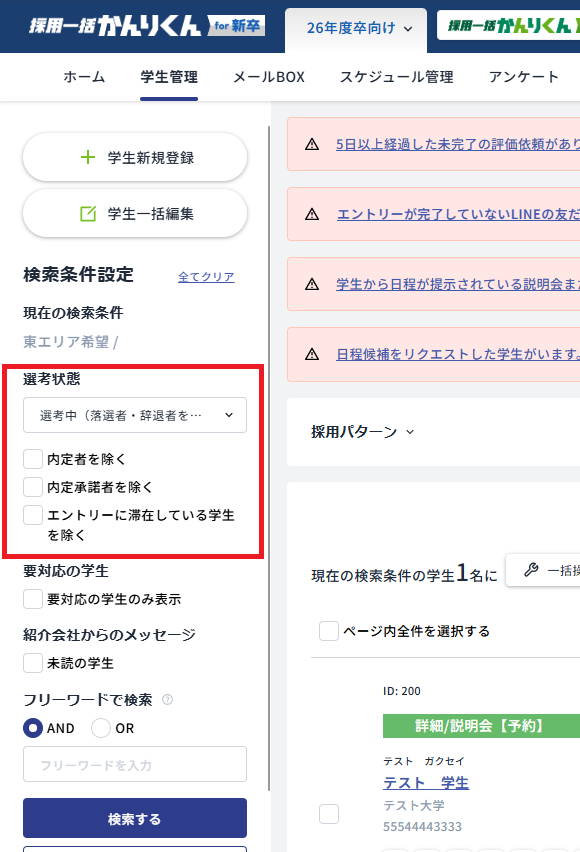580x852 pixels.
Task: Open 日程候補をリクエストした学生 link
Action: (458, 354)
